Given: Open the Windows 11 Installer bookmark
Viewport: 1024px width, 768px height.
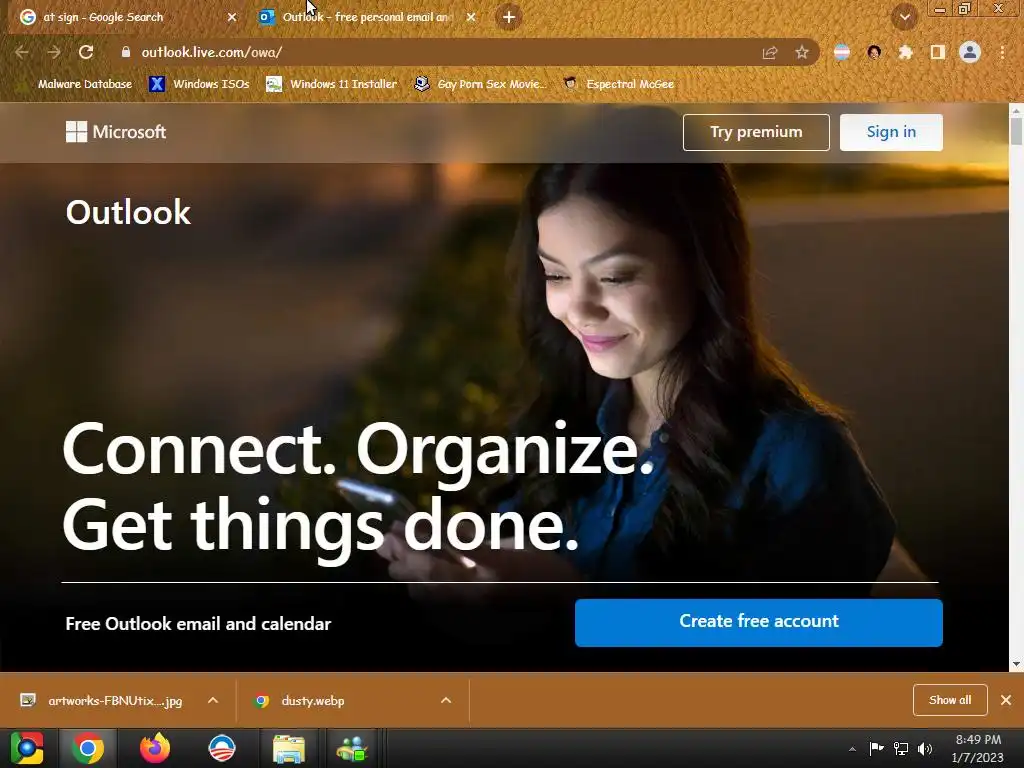Looking at the screenshot, I should 331,84.
